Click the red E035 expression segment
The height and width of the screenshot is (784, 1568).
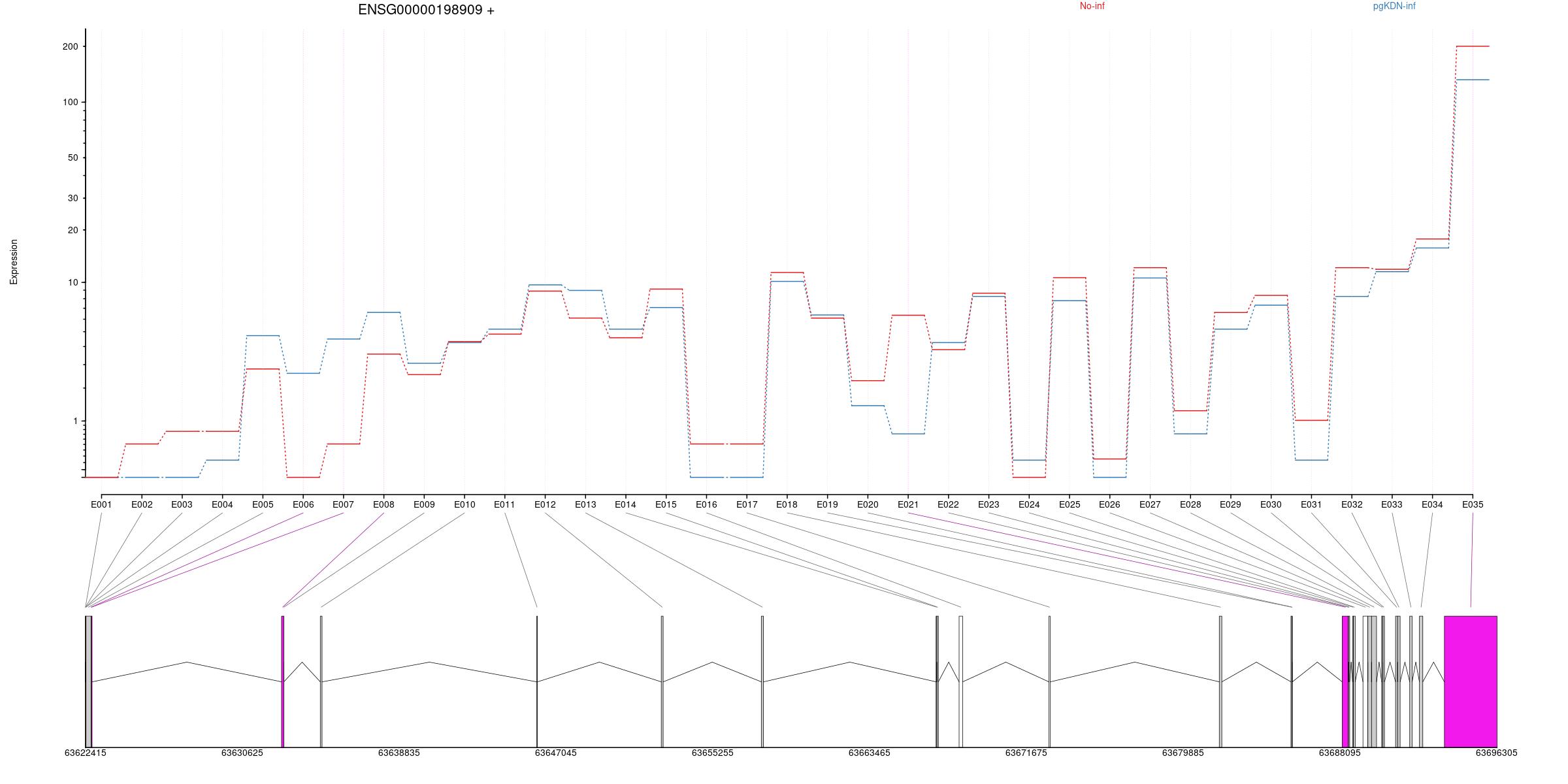[1473, 46]
